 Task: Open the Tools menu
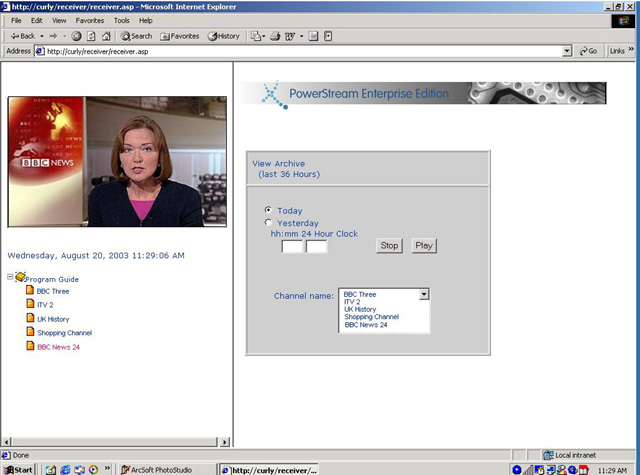click(121, 20)
